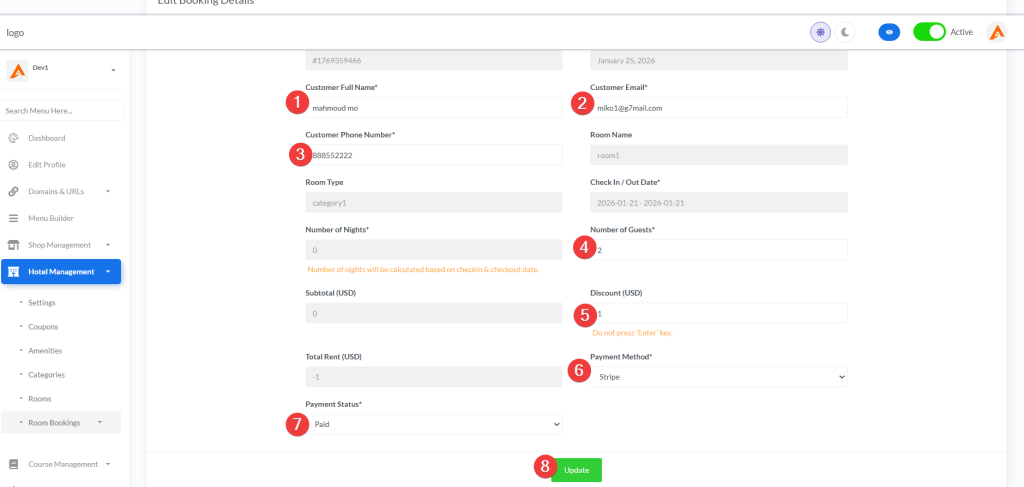Switch to dark mode moon icon

pos(845,32)
